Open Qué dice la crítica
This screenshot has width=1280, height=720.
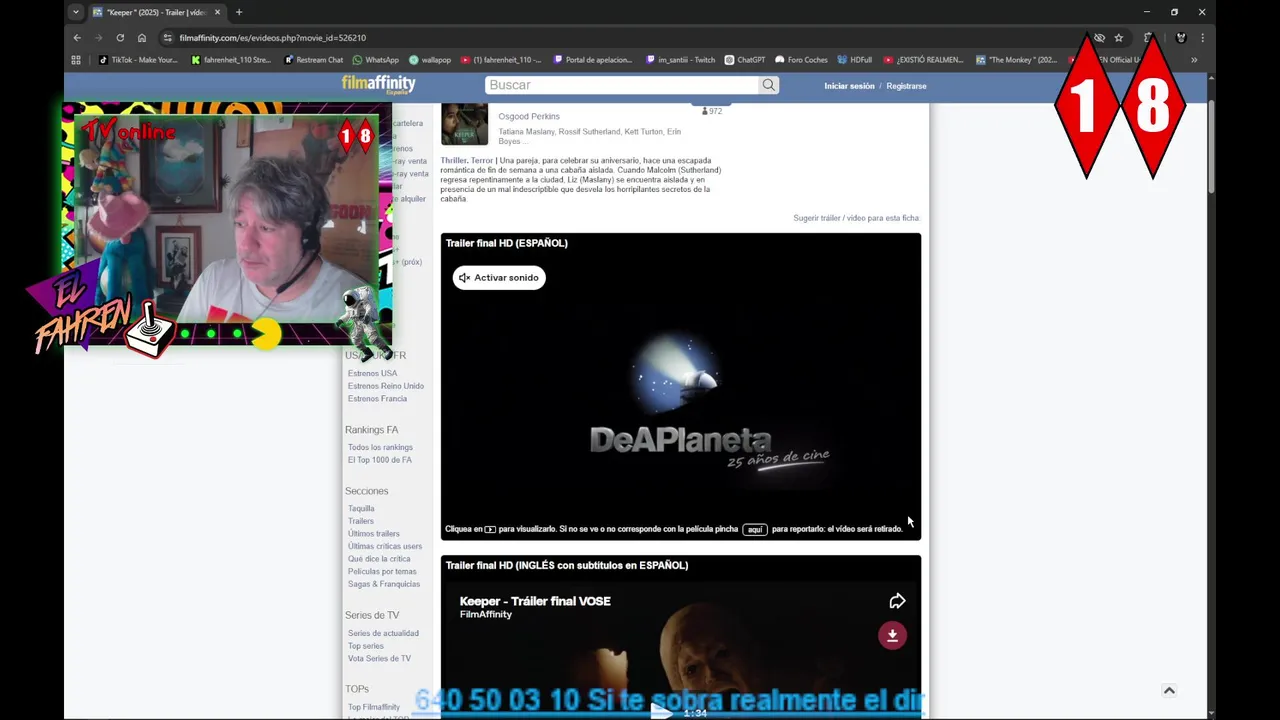click(379, 559)
